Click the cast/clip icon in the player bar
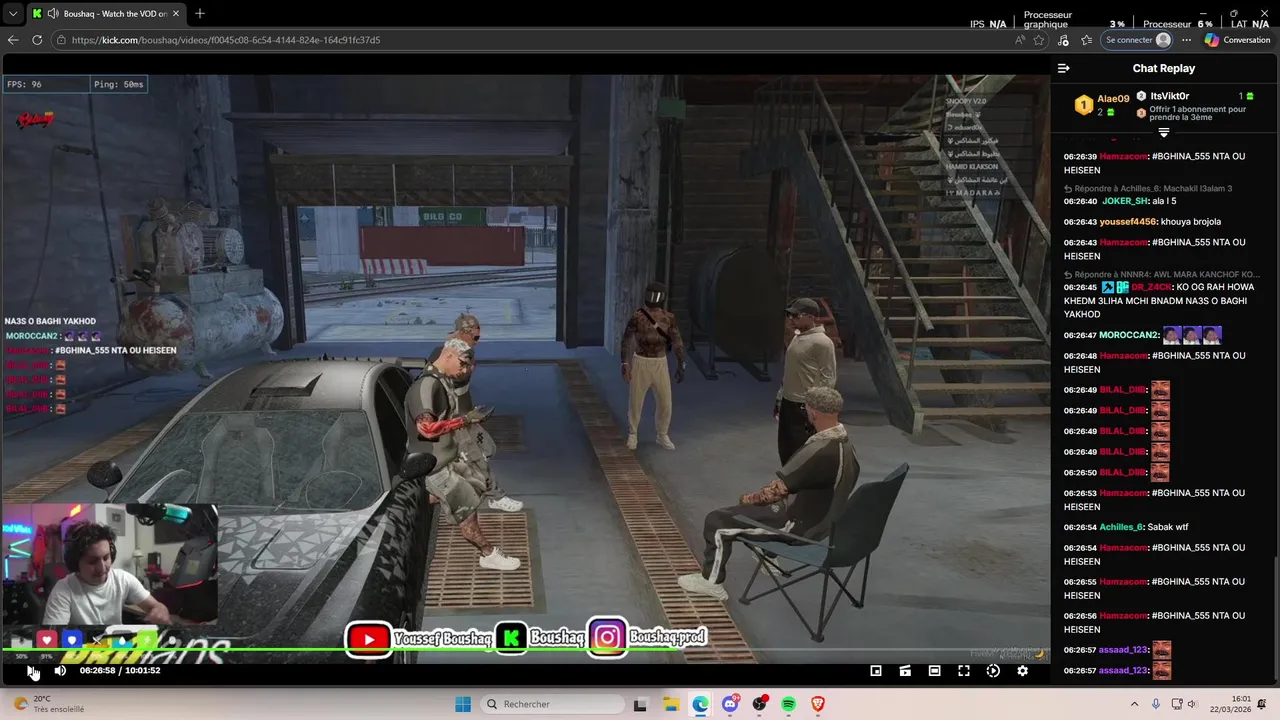 tap(905, 671)
